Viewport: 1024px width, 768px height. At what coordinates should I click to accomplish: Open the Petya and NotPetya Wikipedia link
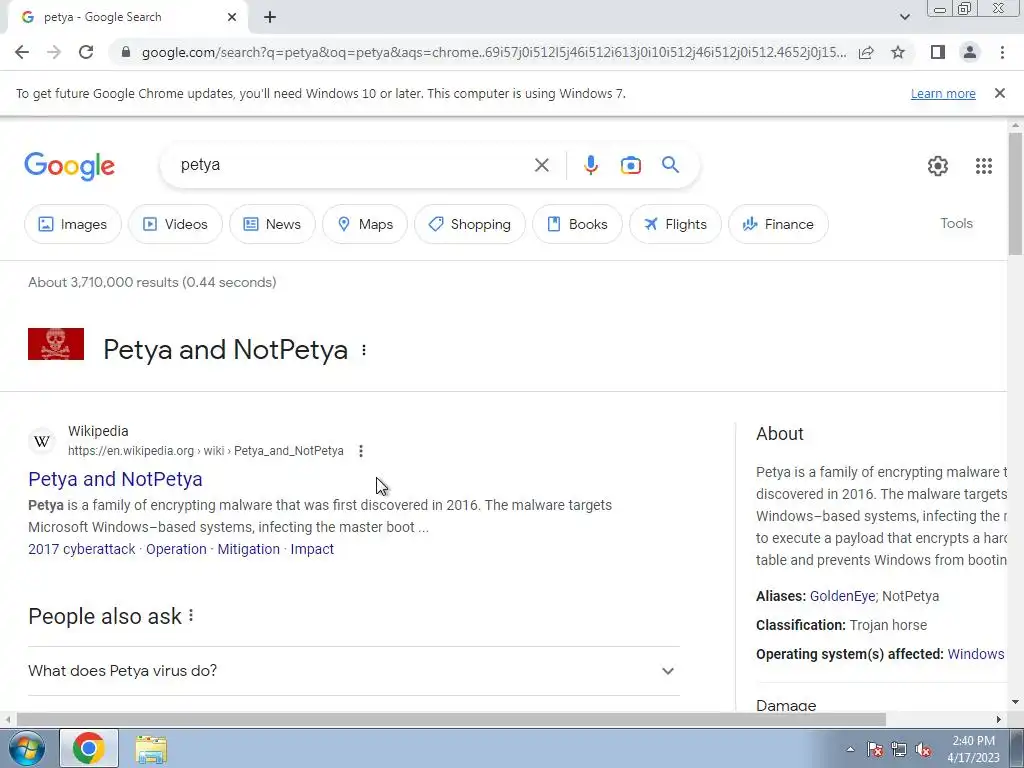116,479
